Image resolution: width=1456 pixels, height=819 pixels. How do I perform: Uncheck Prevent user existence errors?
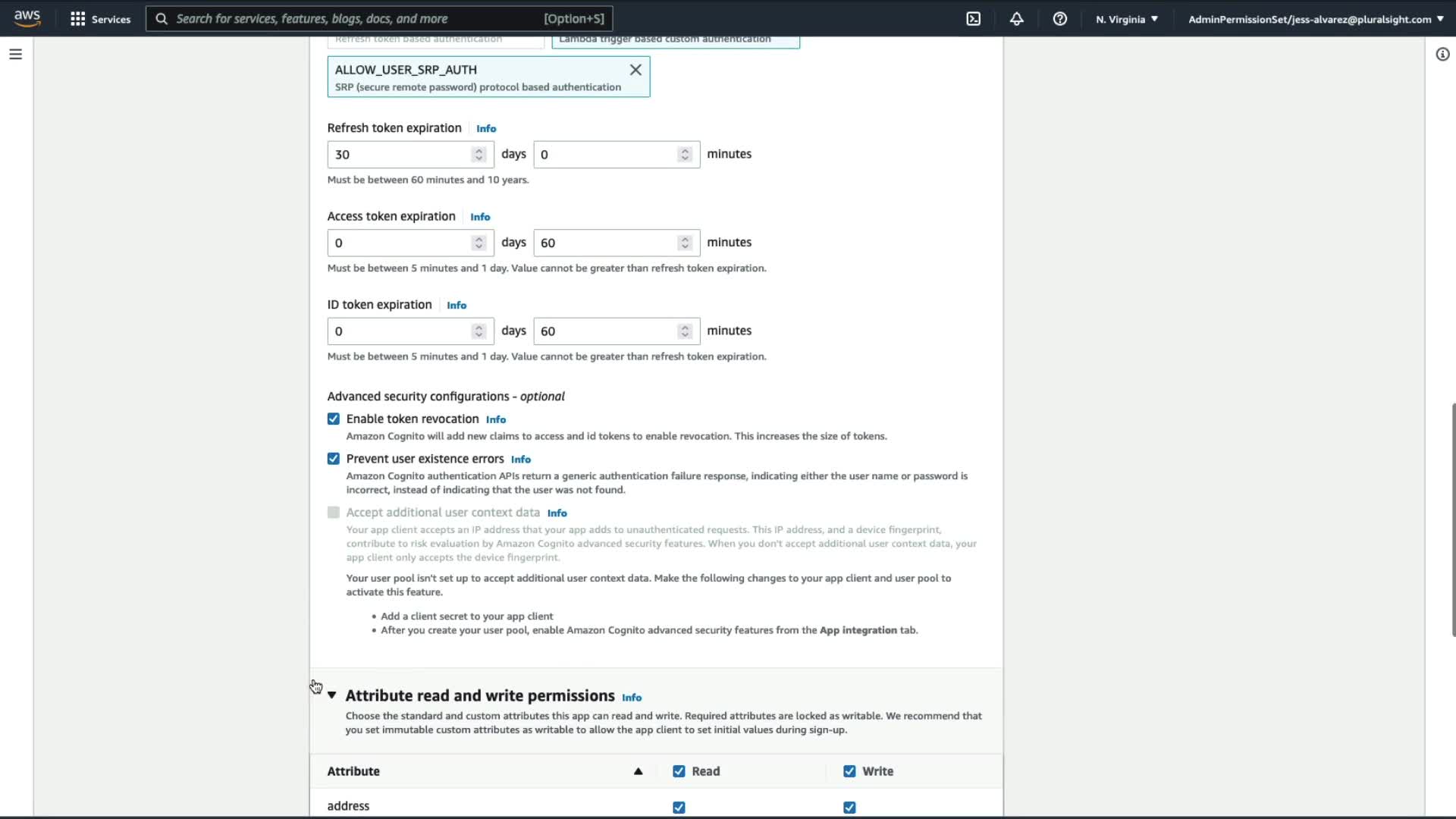click(334, 460)
